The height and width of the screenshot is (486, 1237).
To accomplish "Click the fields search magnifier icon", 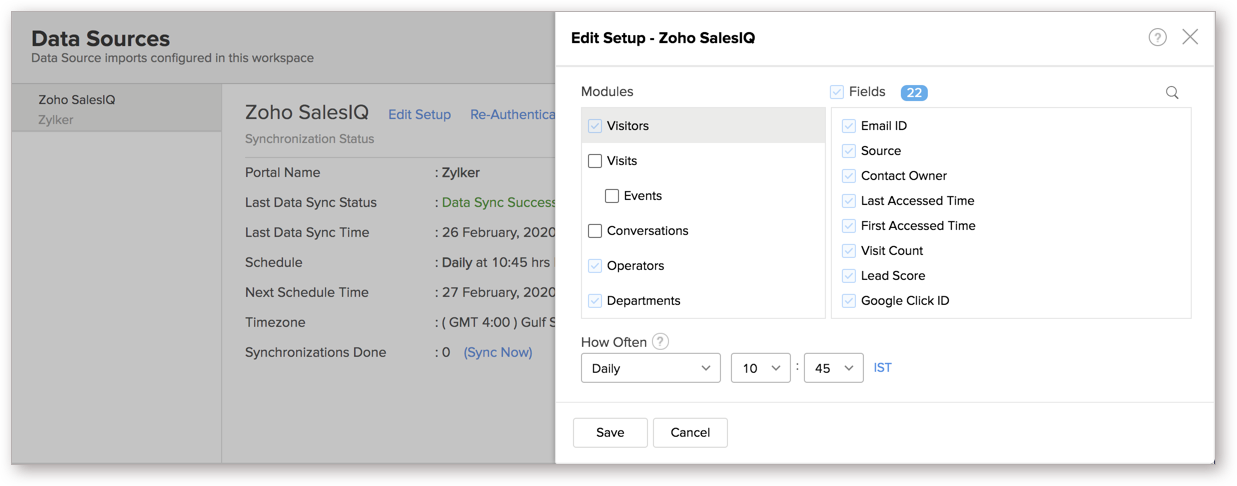I will tap(1172, 92).
